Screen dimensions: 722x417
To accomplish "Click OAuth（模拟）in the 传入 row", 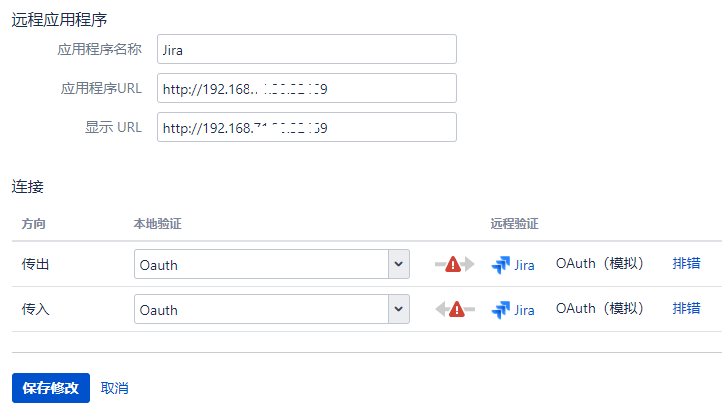I will [x=600, y=309].
